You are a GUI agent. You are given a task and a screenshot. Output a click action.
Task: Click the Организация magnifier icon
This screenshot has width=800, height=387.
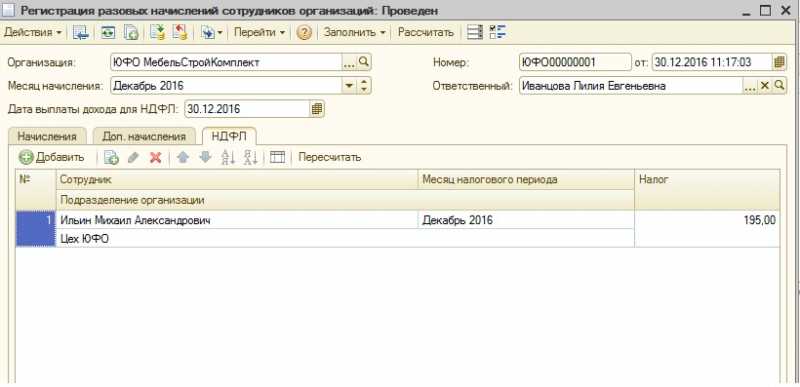364,62
